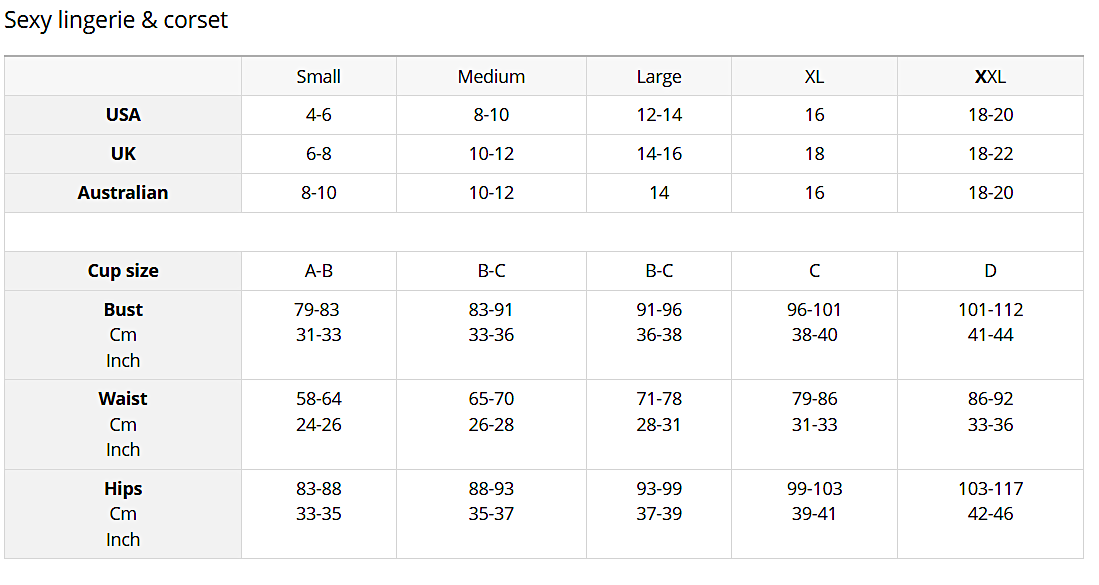This screenshot has width=1099, height=585.
Task: Click the XL column header
Action: [x=814, y=77]
